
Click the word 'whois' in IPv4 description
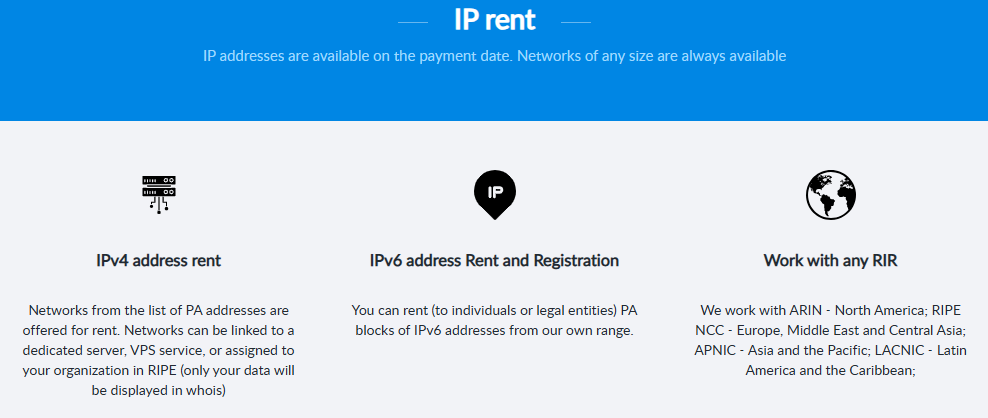204,390
